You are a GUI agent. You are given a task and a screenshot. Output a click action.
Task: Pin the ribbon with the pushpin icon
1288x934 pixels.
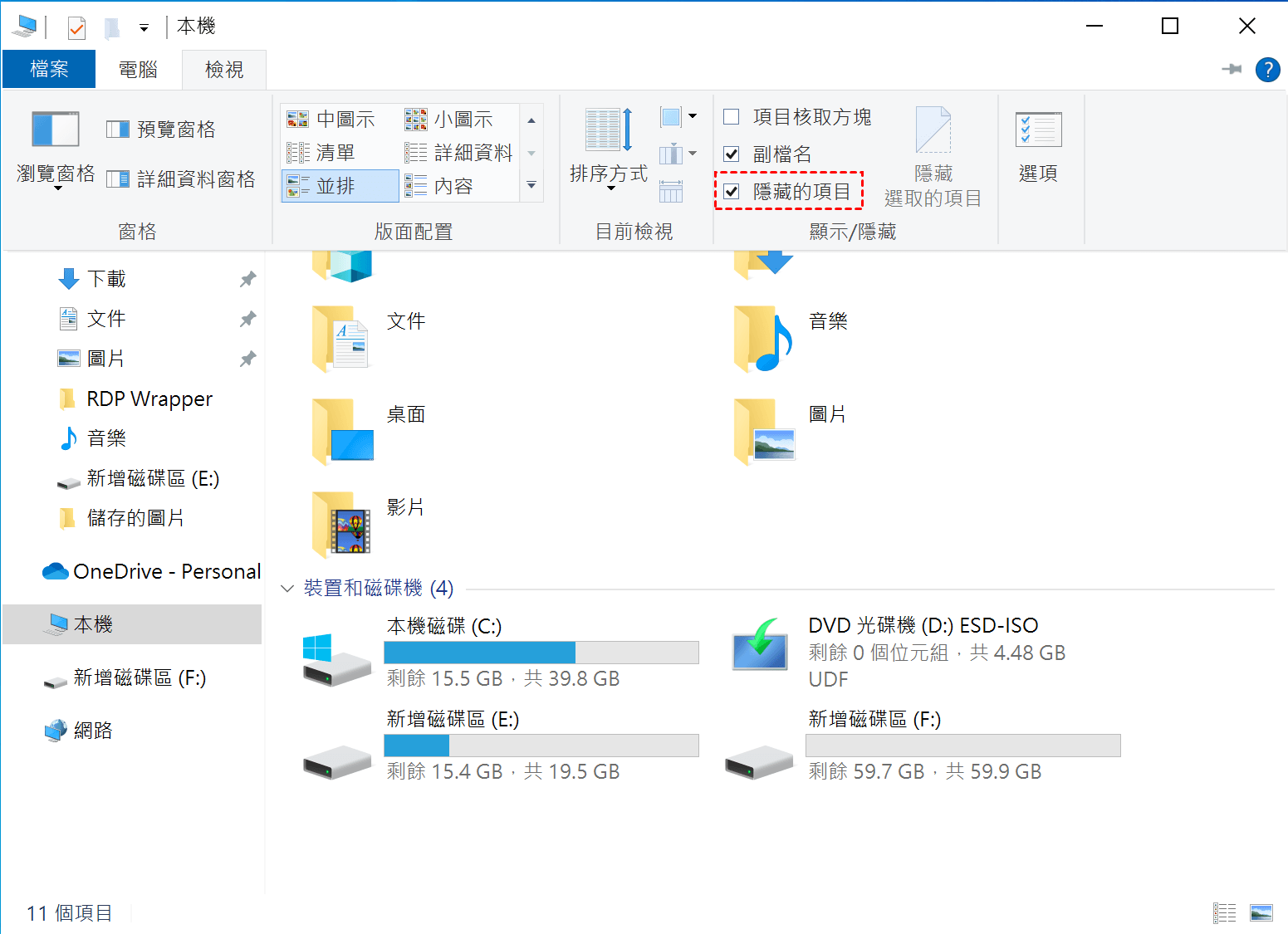[1232, 69]
